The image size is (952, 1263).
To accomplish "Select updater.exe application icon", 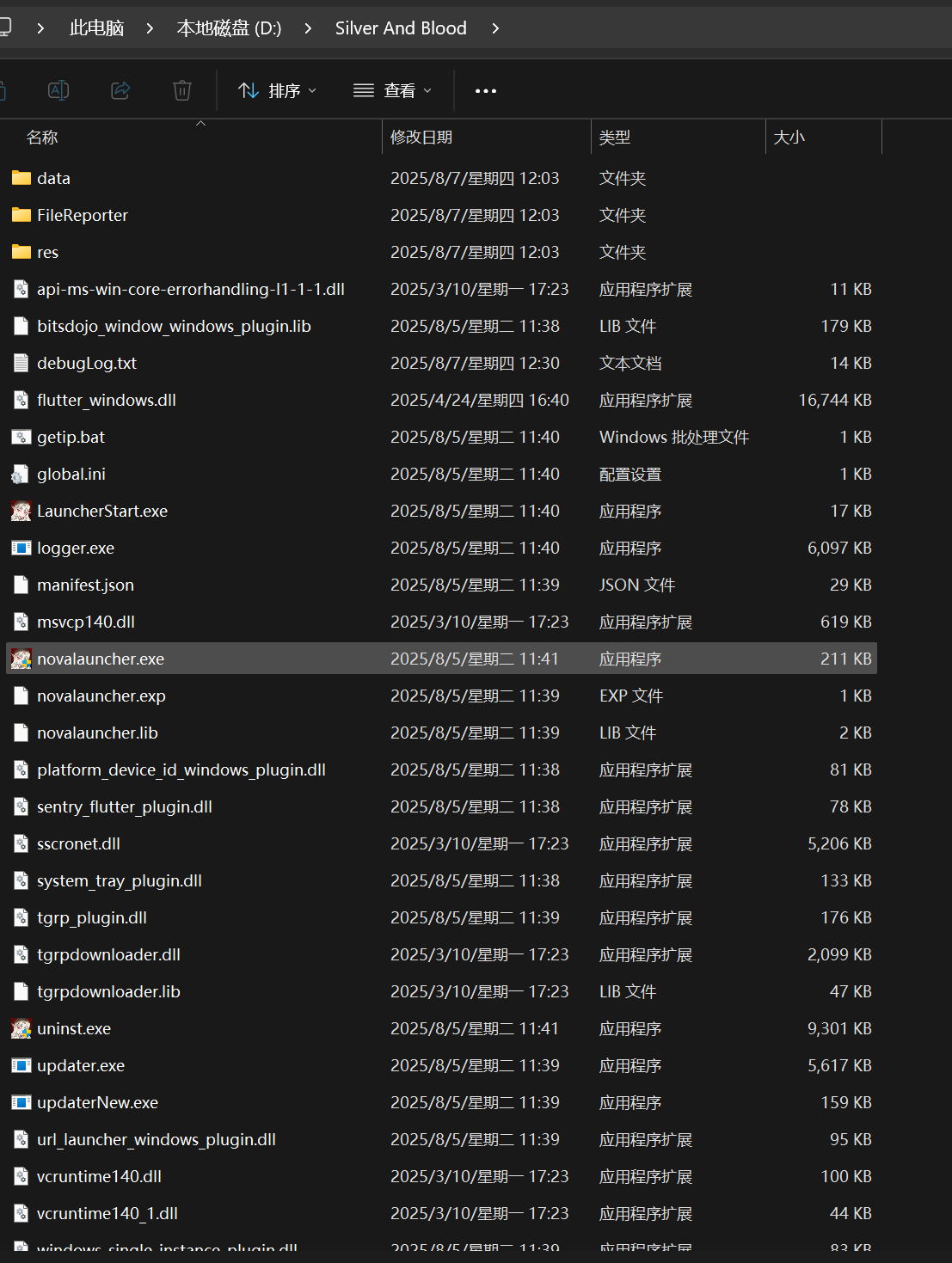I will tap(21, 1065).
